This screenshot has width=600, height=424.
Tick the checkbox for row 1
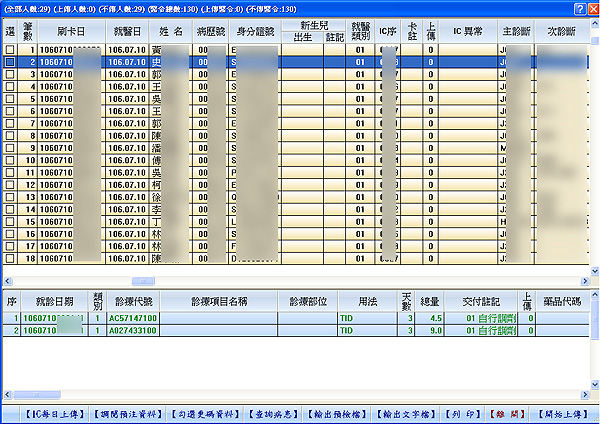[10, 49]
